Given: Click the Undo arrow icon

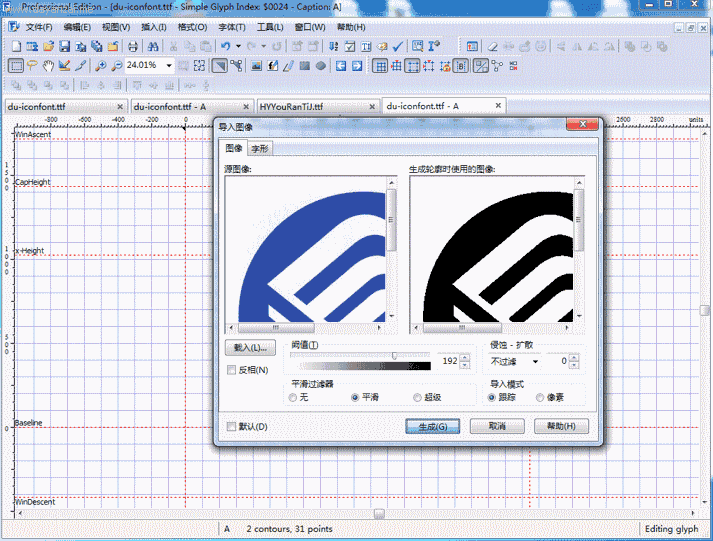Looking at the screenshot, I should [x=226, y=46].
